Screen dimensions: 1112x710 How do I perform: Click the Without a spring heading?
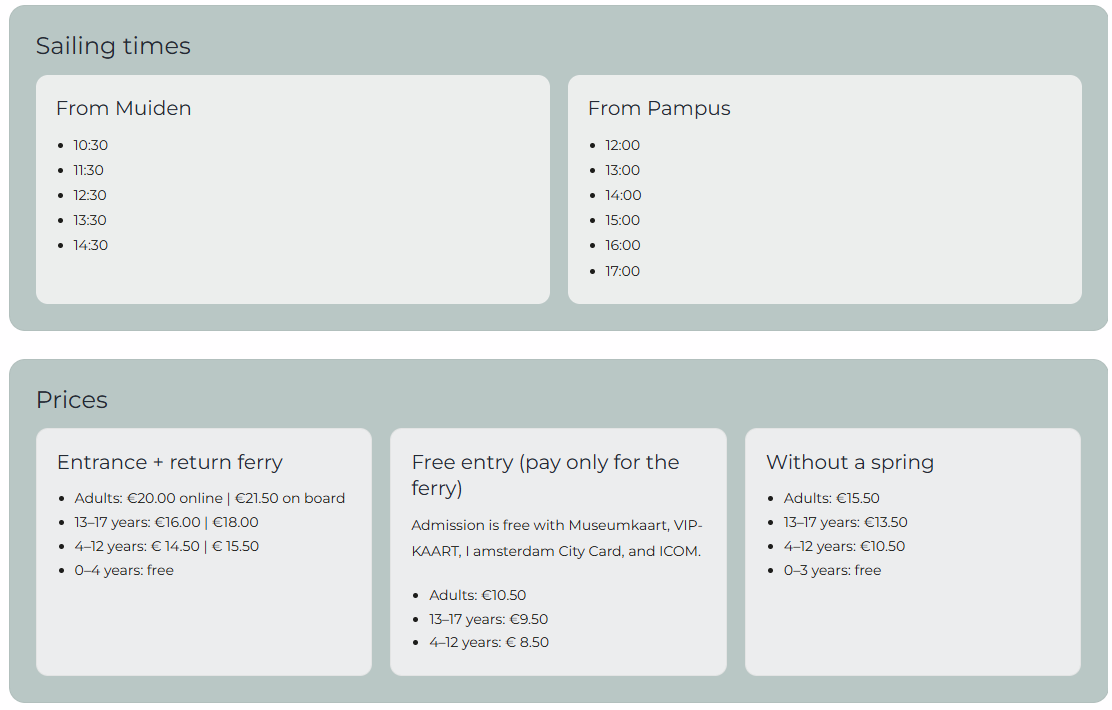(x=850, y=462)
